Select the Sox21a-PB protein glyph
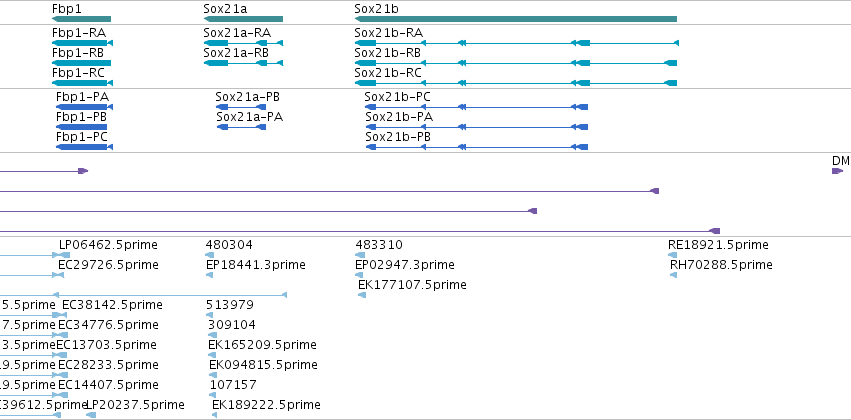This screenshot has height=420, width=851. [x=241, y=107]
